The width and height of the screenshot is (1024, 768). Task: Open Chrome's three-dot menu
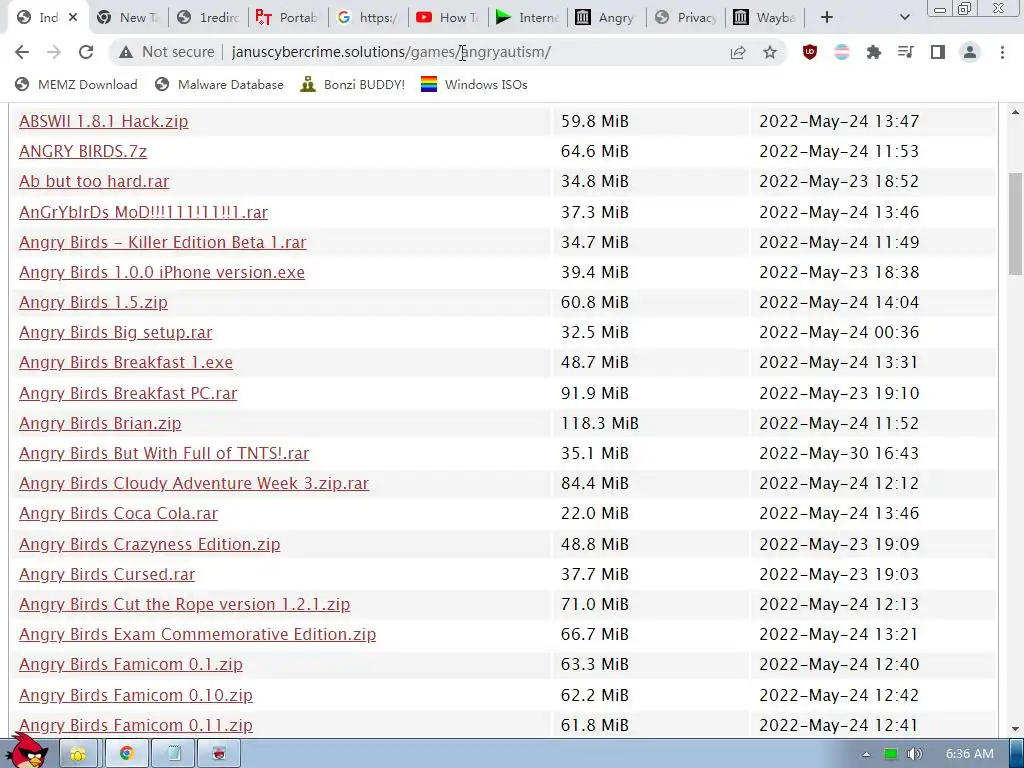pyautogui.click(x=1002, y=52)
